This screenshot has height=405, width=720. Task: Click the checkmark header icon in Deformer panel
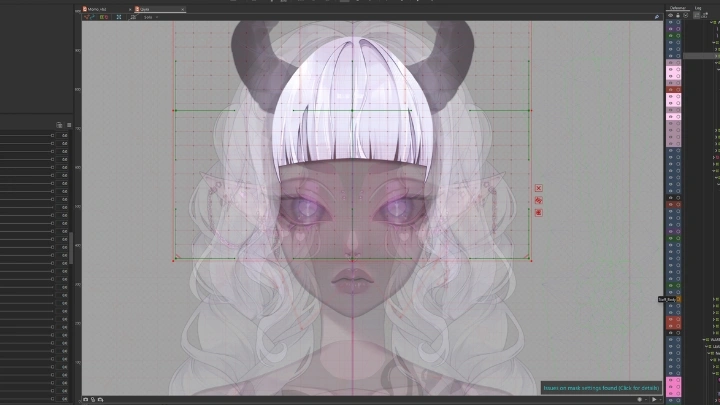pyautogui.click(x=686, y=15)
